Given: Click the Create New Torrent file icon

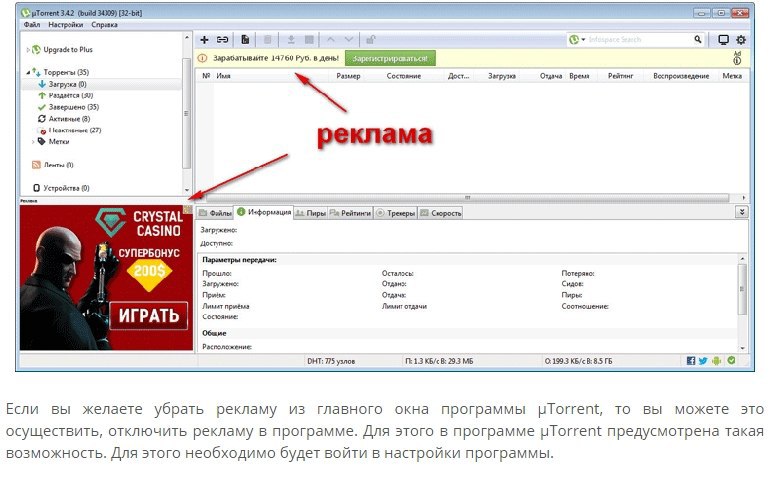Looking at the screenshot, I should coord(245,40).
